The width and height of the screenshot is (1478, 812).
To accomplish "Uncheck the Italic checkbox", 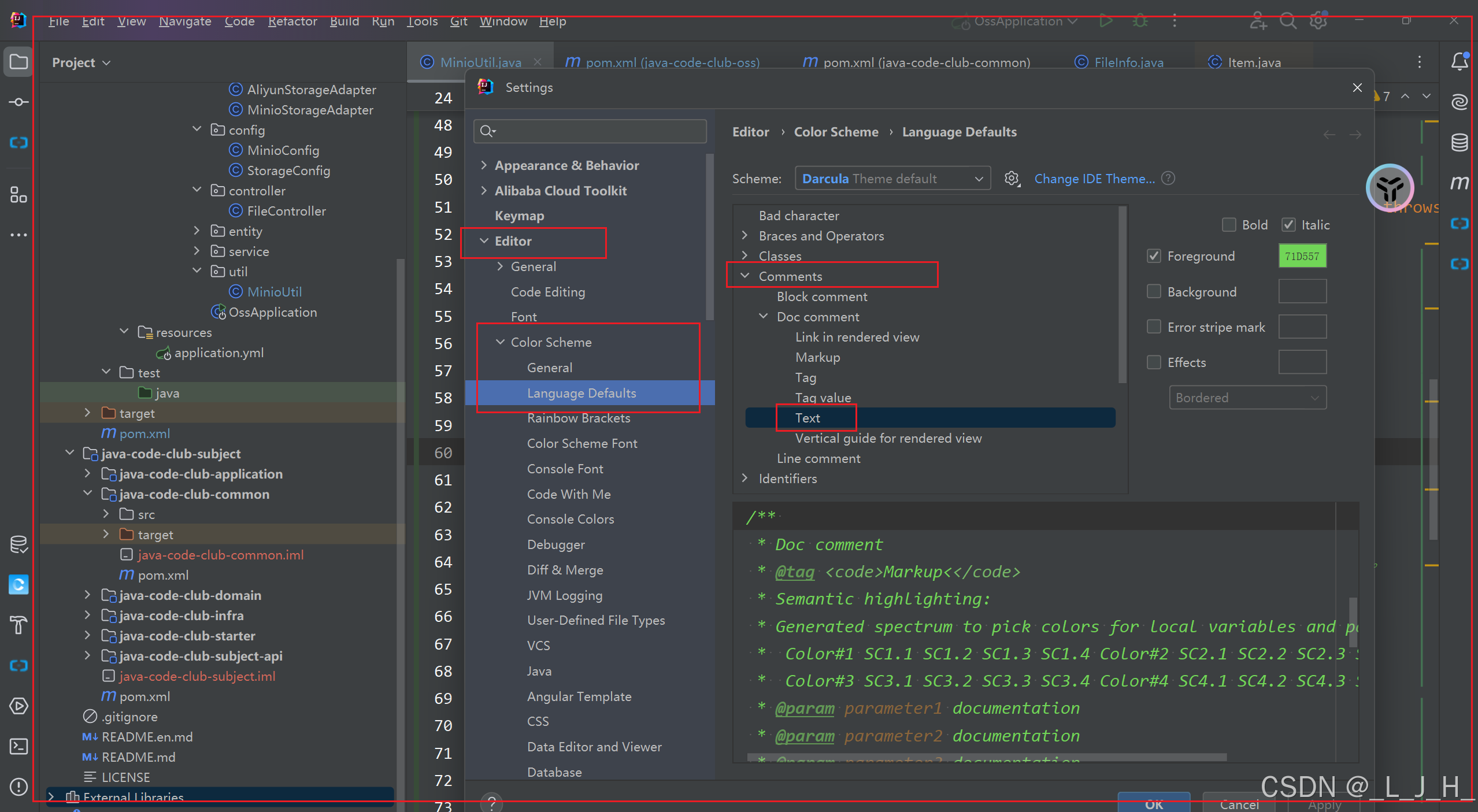I will 1288,225.
